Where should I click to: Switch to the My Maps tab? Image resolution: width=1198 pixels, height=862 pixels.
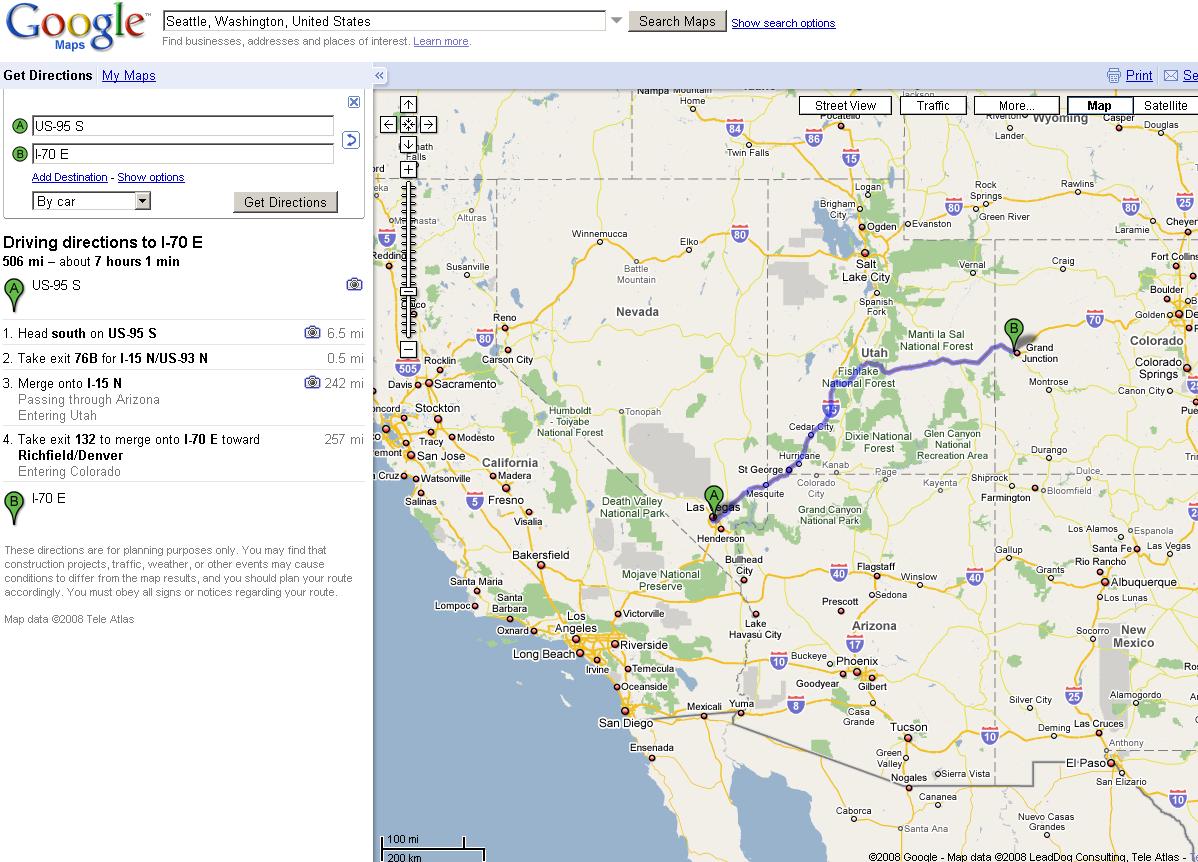[128, 76]
